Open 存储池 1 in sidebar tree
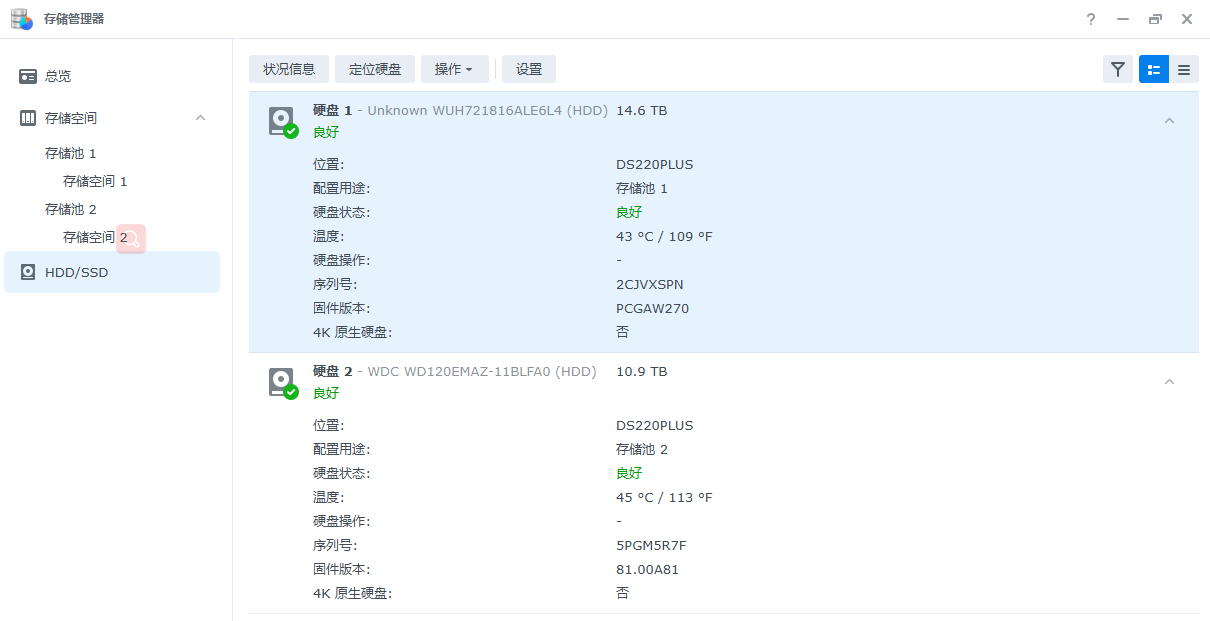Screen dimensions: 1210x621 [x=71, y=154]
